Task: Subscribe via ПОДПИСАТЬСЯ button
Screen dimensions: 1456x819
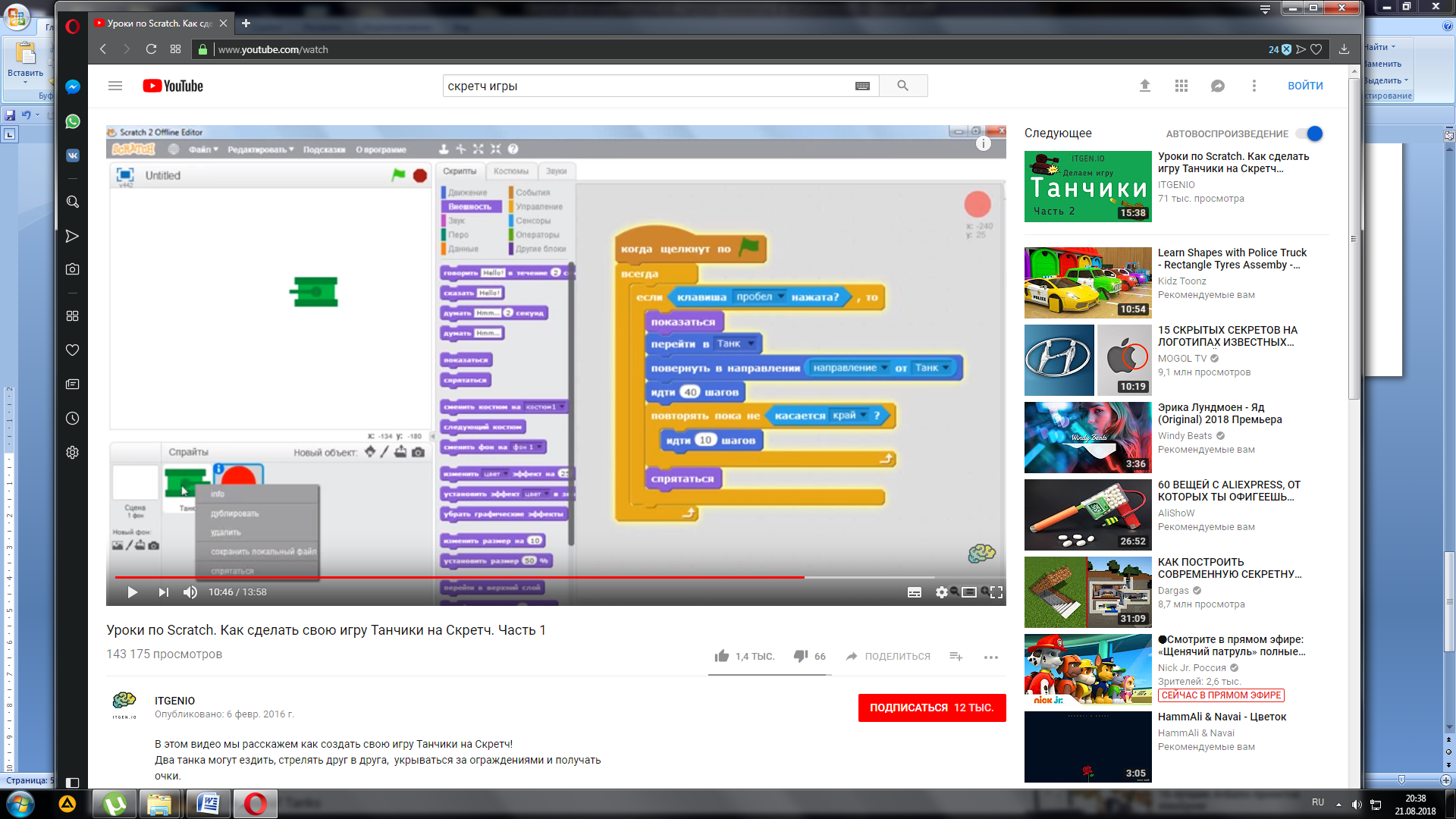Action: pyautogui.click(x=932, y=708)
